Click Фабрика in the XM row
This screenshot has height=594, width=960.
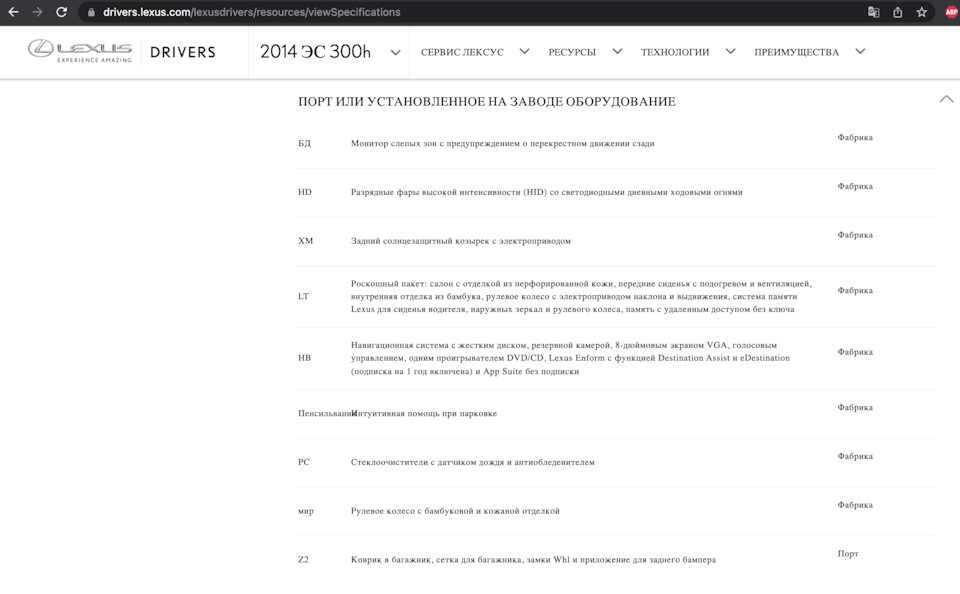(x=855, y=235)
